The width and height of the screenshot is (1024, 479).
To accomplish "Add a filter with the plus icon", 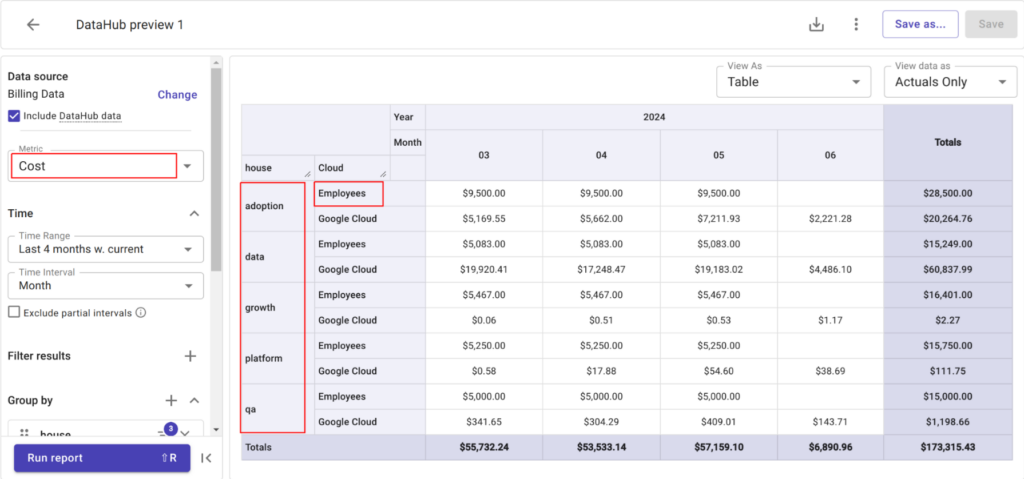I will point(190,356).
